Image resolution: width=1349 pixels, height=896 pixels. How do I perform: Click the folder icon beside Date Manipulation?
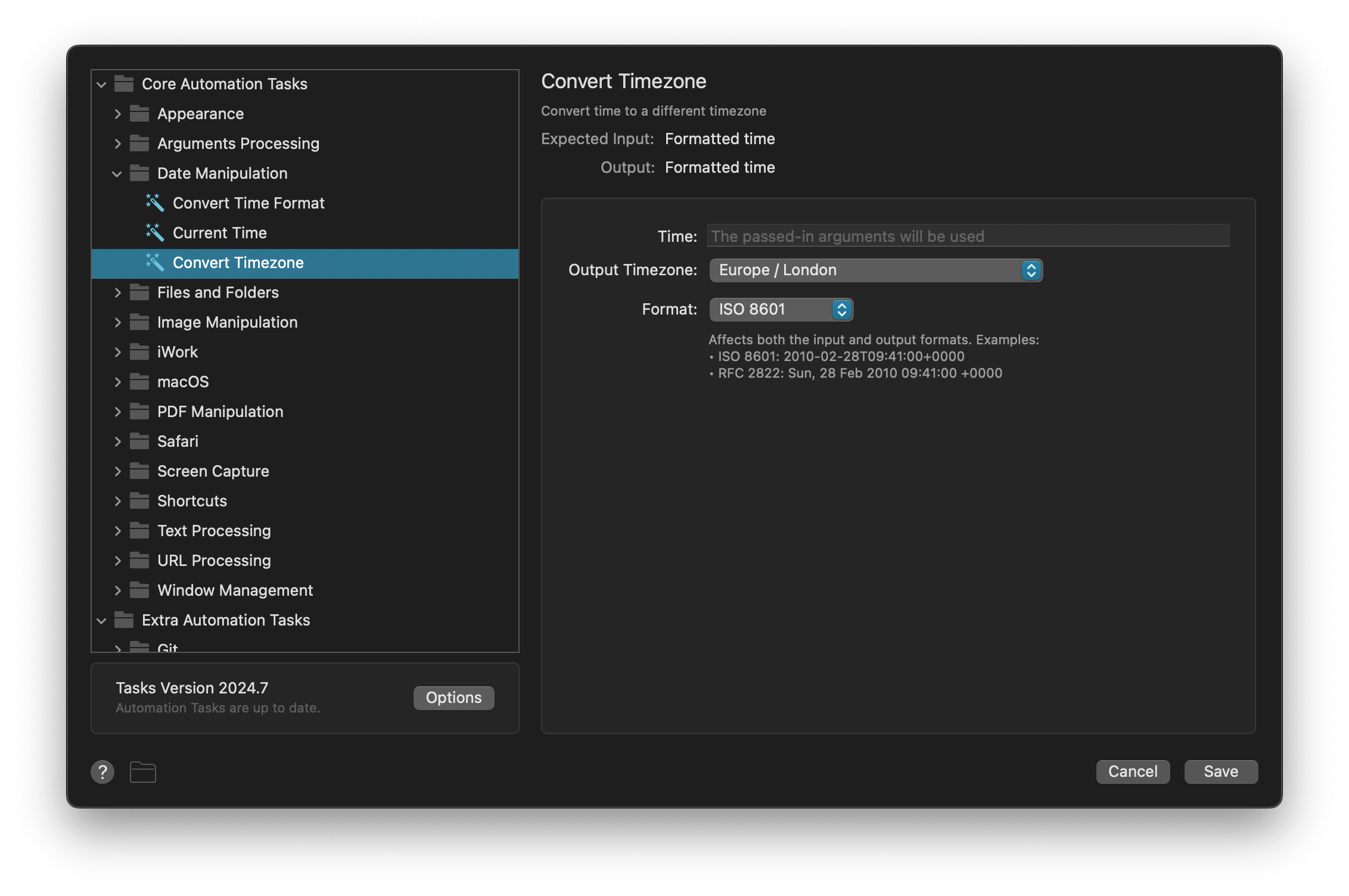click(x=138, y=173)
